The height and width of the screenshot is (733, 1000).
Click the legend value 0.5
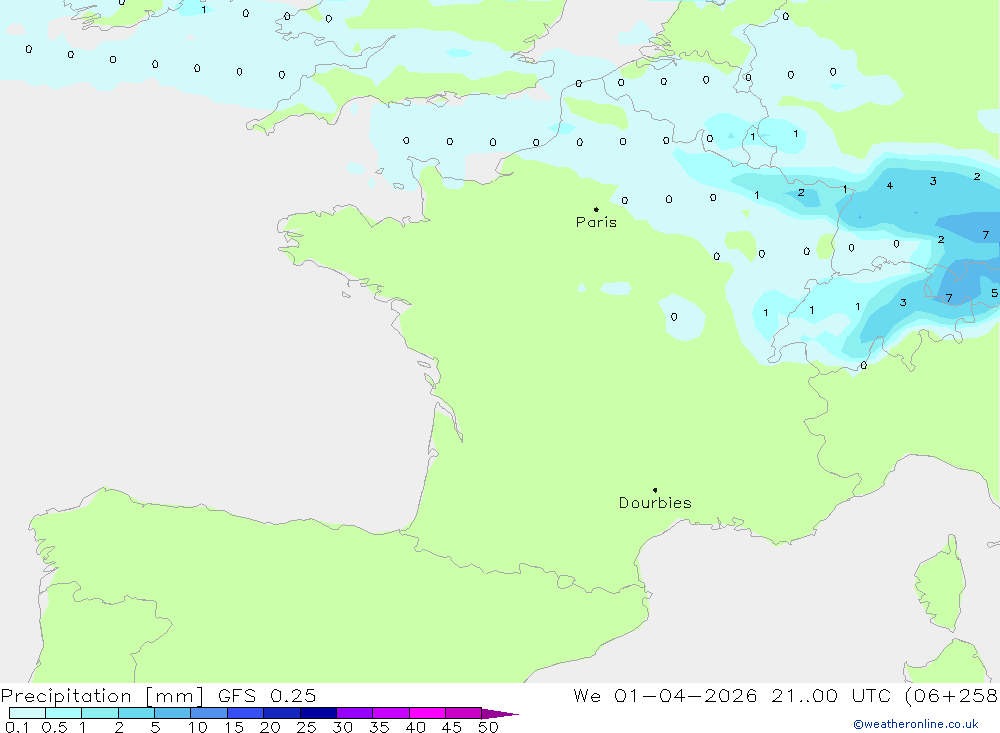tap(54, 727)
